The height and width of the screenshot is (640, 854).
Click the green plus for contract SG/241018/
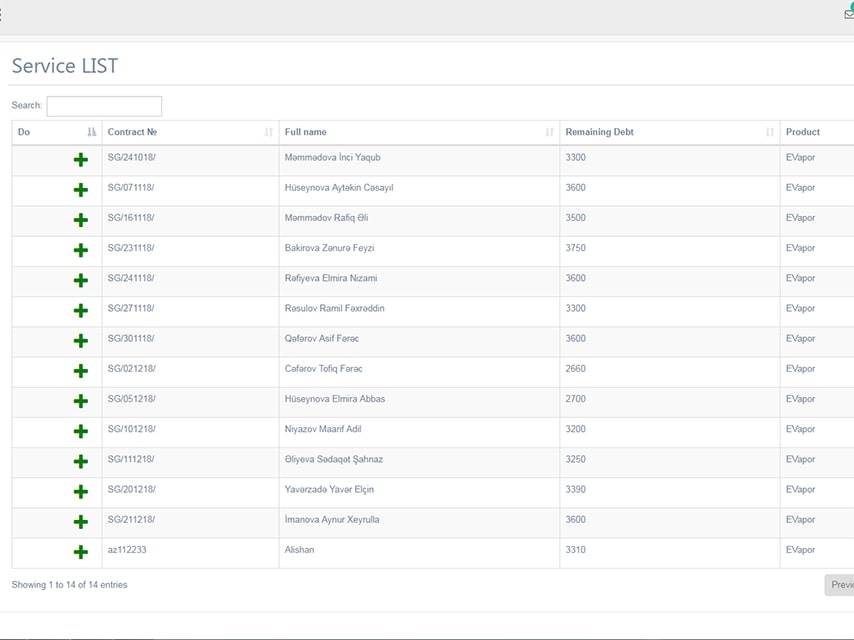81,159
